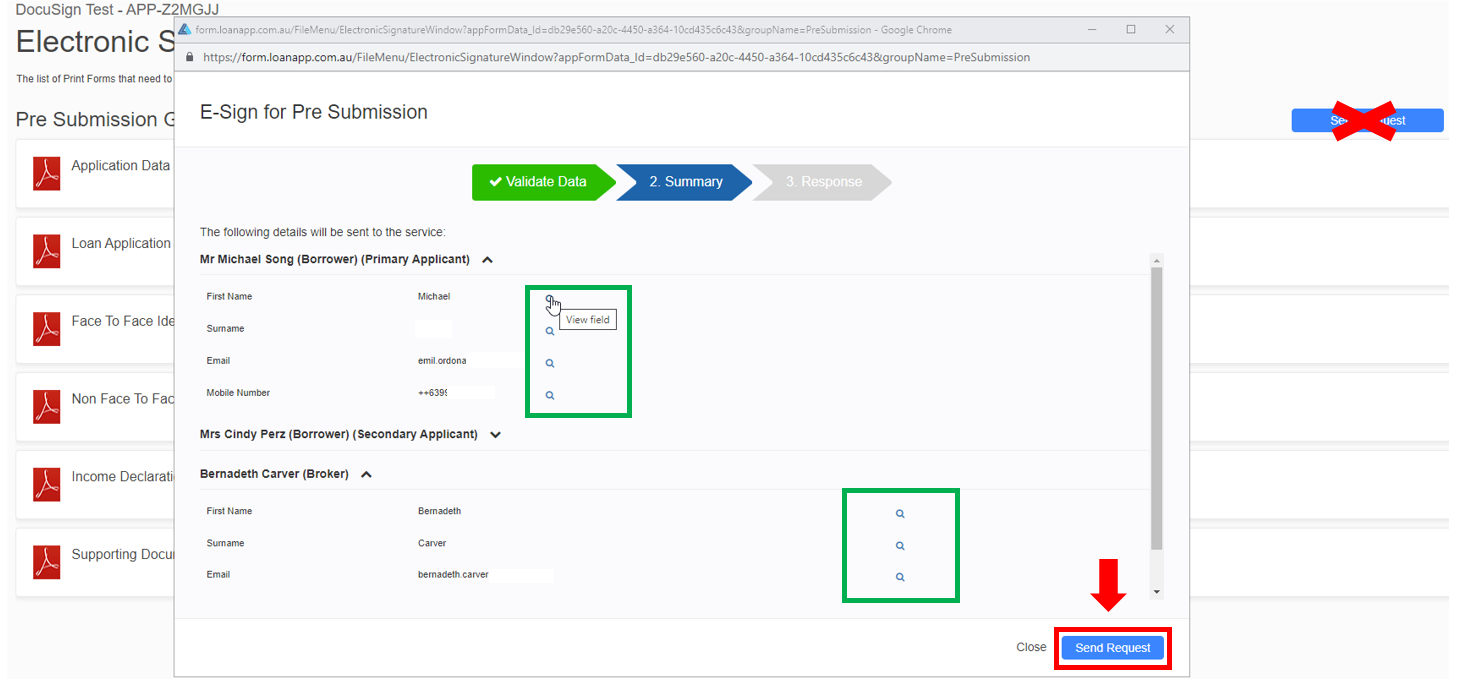Viewport: 1461px width, 691px height.
Task: Click view field icon for Bernadeth's First Name
Action: (x=900, y=513)
